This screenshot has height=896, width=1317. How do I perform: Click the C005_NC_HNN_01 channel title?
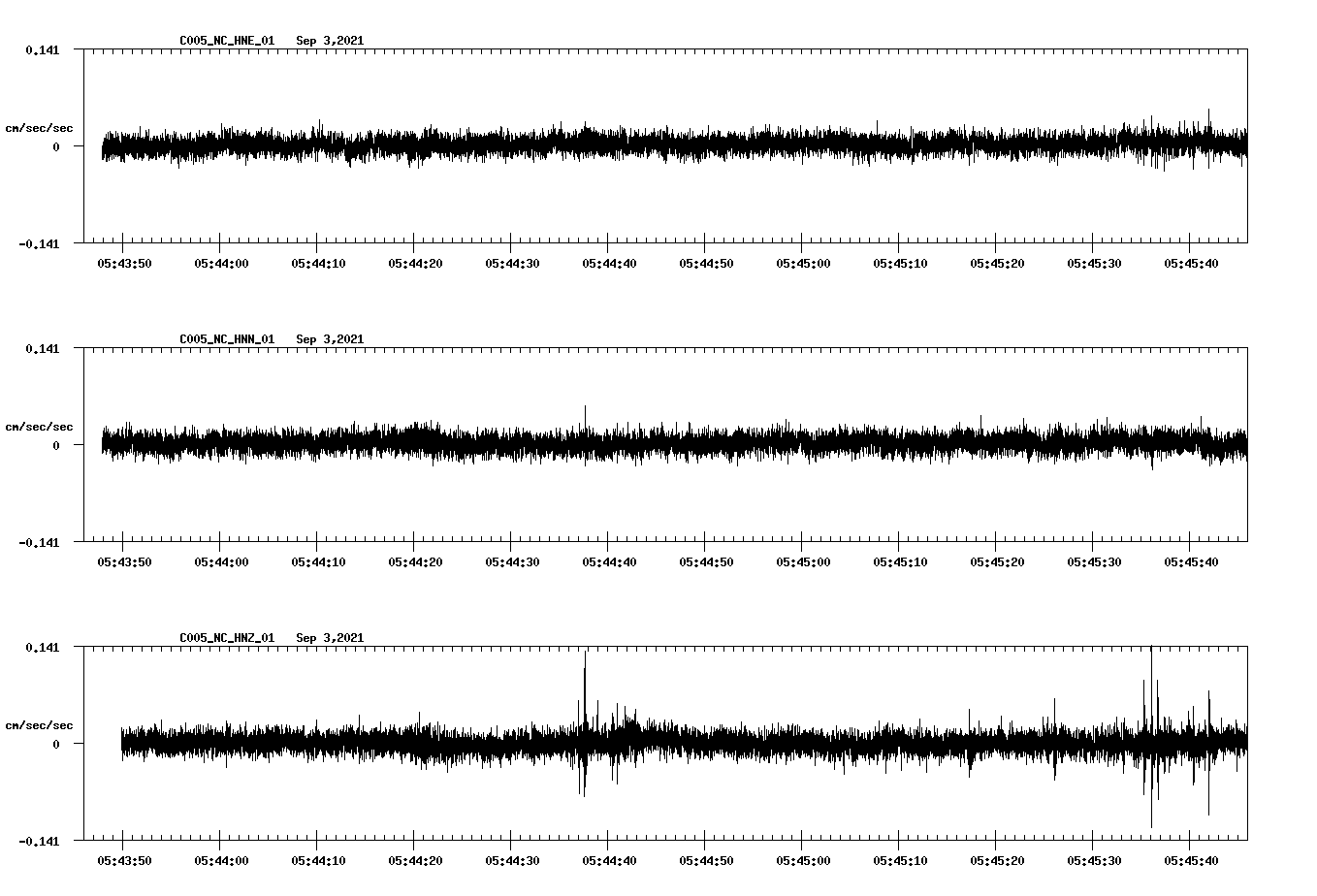tap(227, 339)
